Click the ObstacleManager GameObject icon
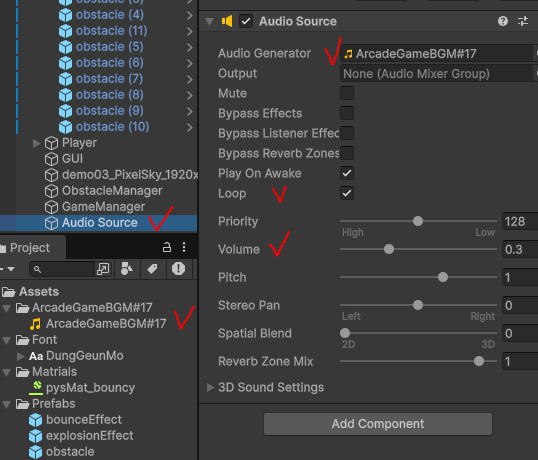The image size is (538, 460). coord(51,191)
